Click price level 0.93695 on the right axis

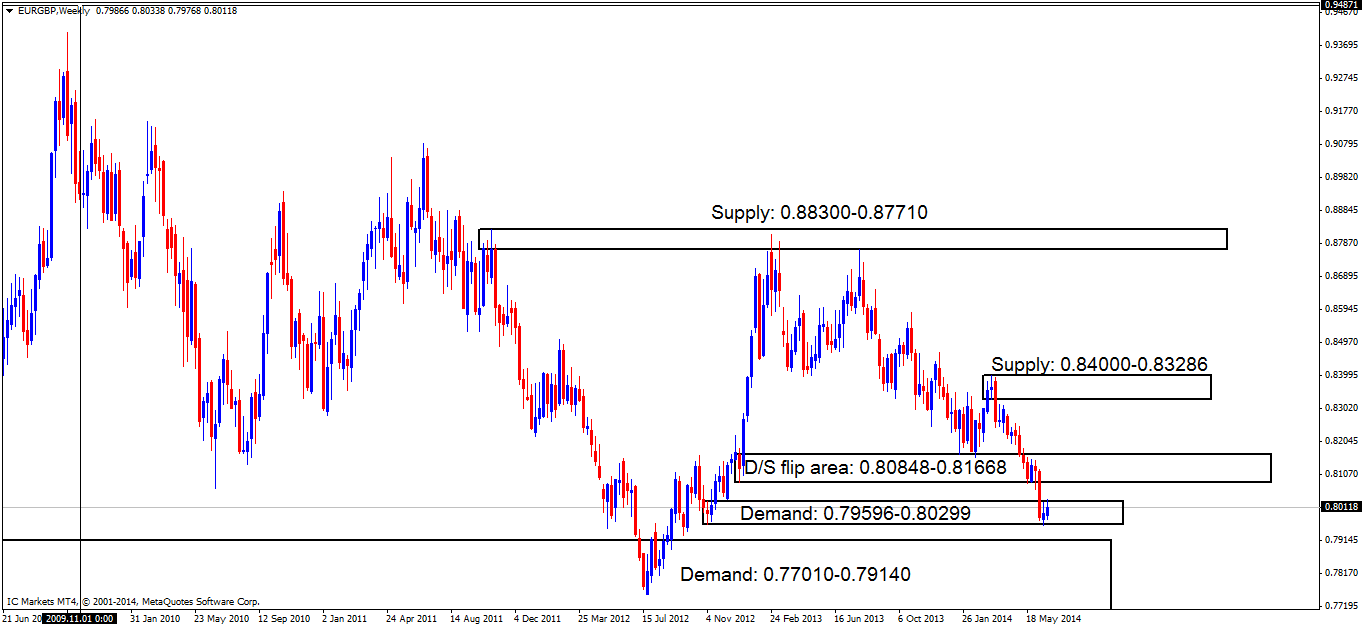1339,45
